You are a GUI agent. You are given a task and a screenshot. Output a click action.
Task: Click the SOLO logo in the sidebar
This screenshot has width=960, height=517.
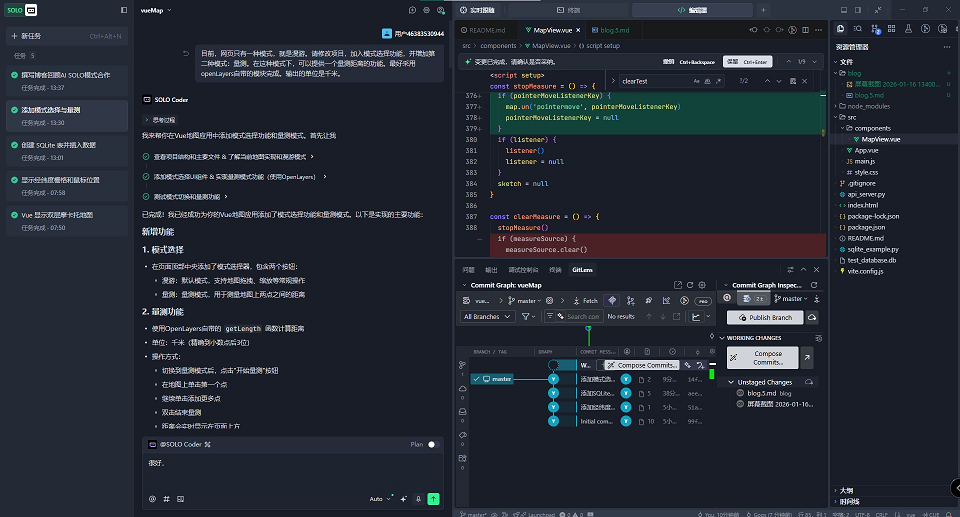(22, 10)
